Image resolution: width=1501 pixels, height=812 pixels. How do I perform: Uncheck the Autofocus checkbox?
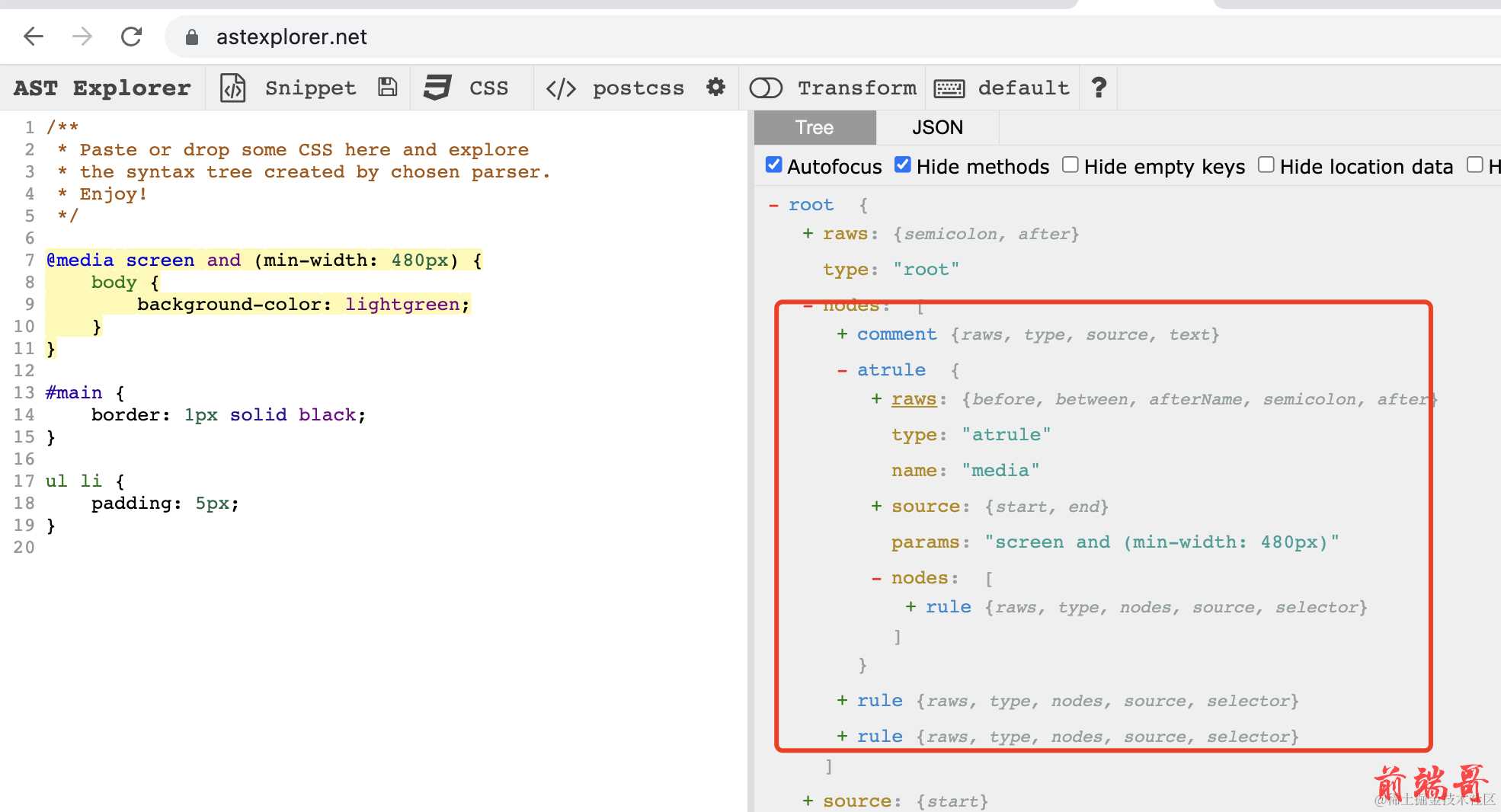tap(774, 165)
